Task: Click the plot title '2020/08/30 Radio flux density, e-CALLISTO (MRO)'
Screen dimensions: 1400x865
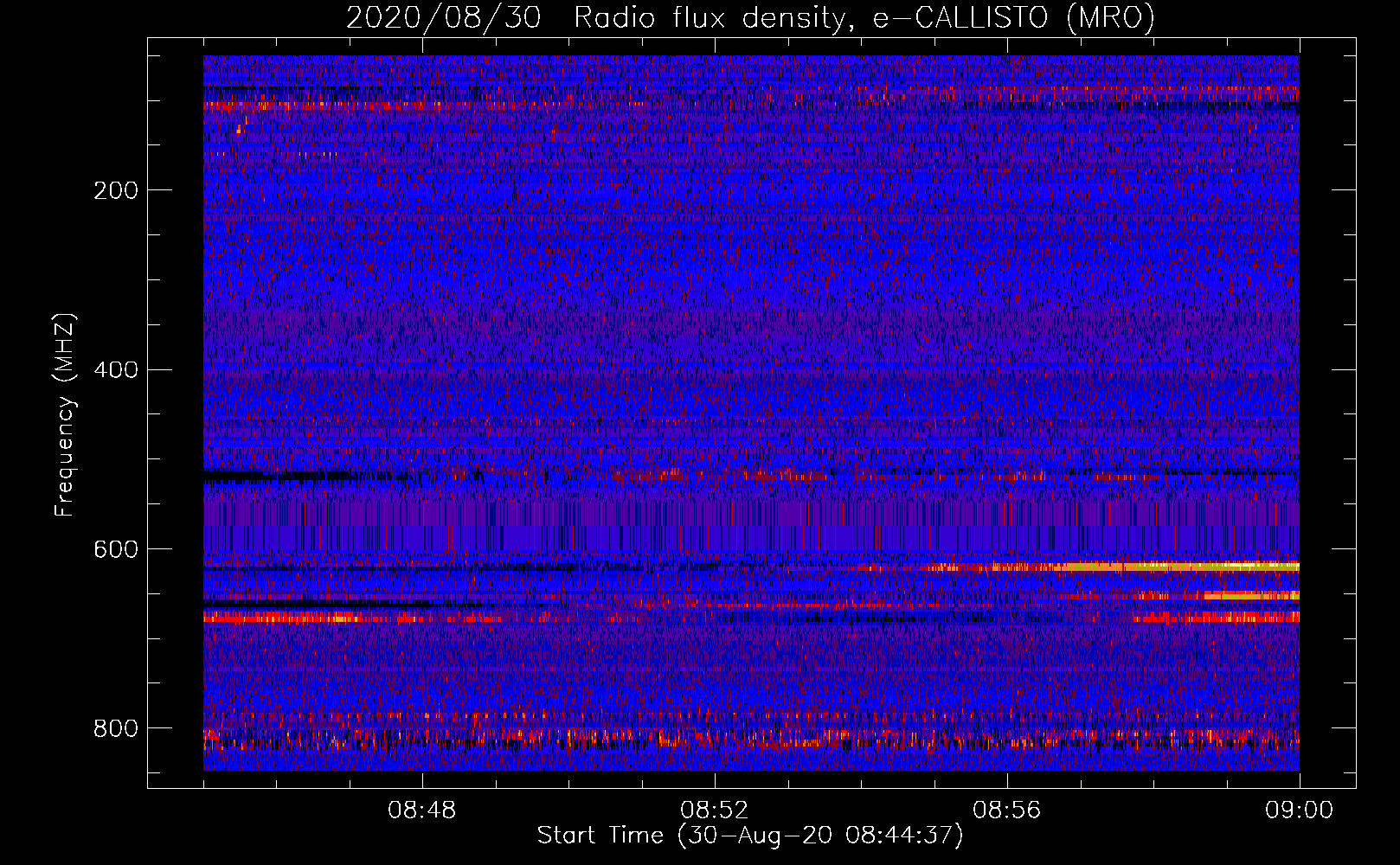Action: [750, 17]
